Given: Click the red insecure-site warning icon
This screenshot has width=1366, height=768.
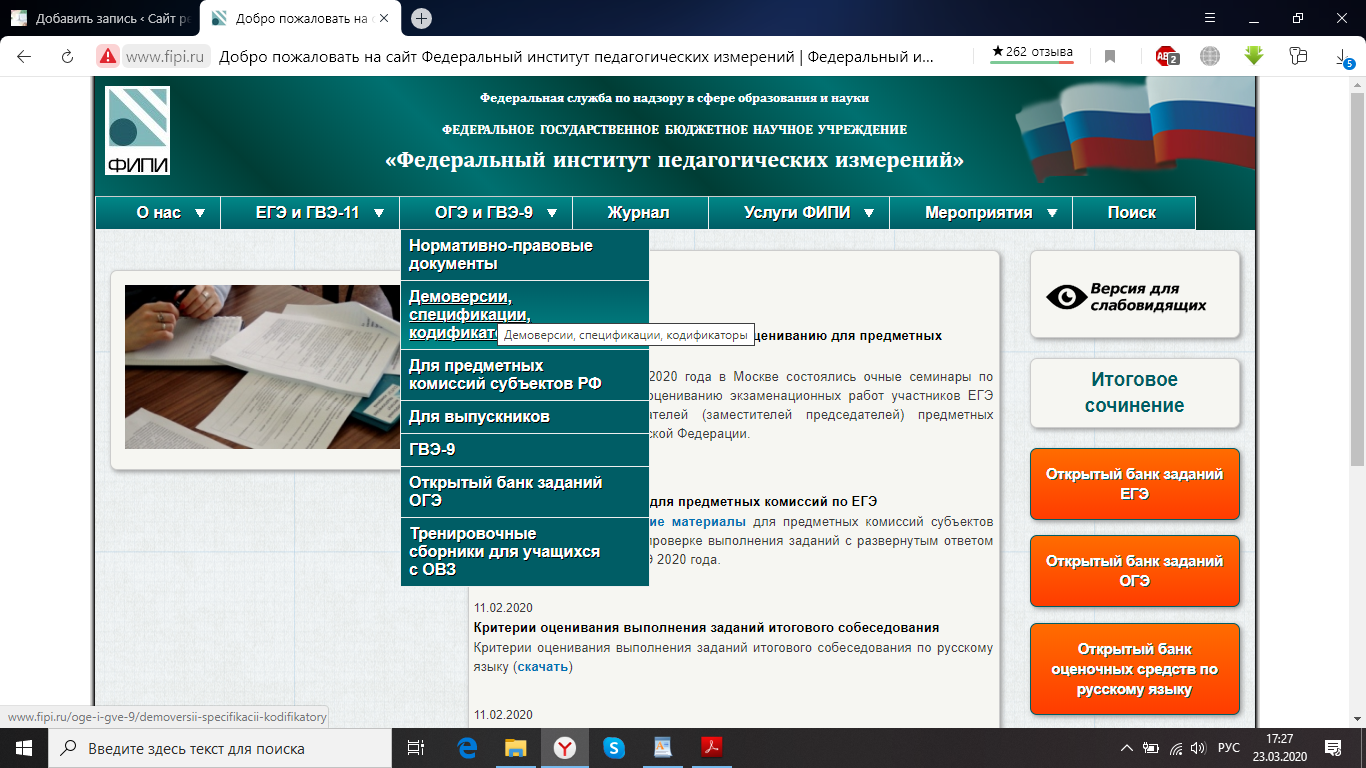Looking at the screenshot, I should coord(108,56).
